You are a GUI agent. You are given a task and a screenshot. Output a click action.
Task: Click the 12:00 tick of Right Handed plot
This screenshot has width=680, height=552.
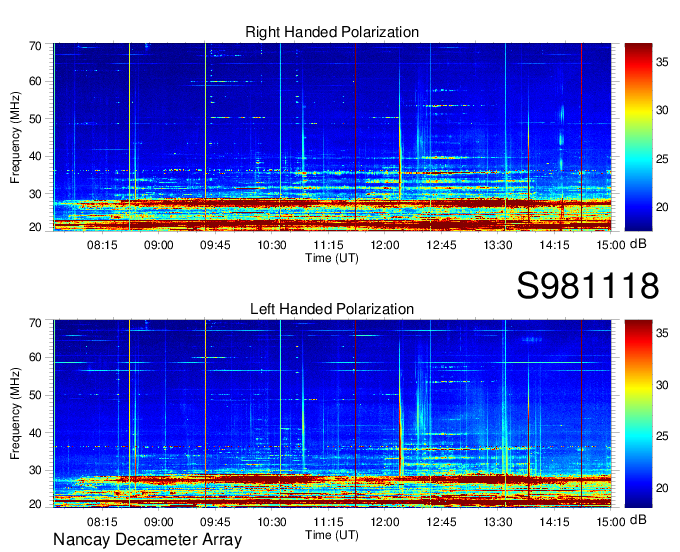[x=385, y=245]
